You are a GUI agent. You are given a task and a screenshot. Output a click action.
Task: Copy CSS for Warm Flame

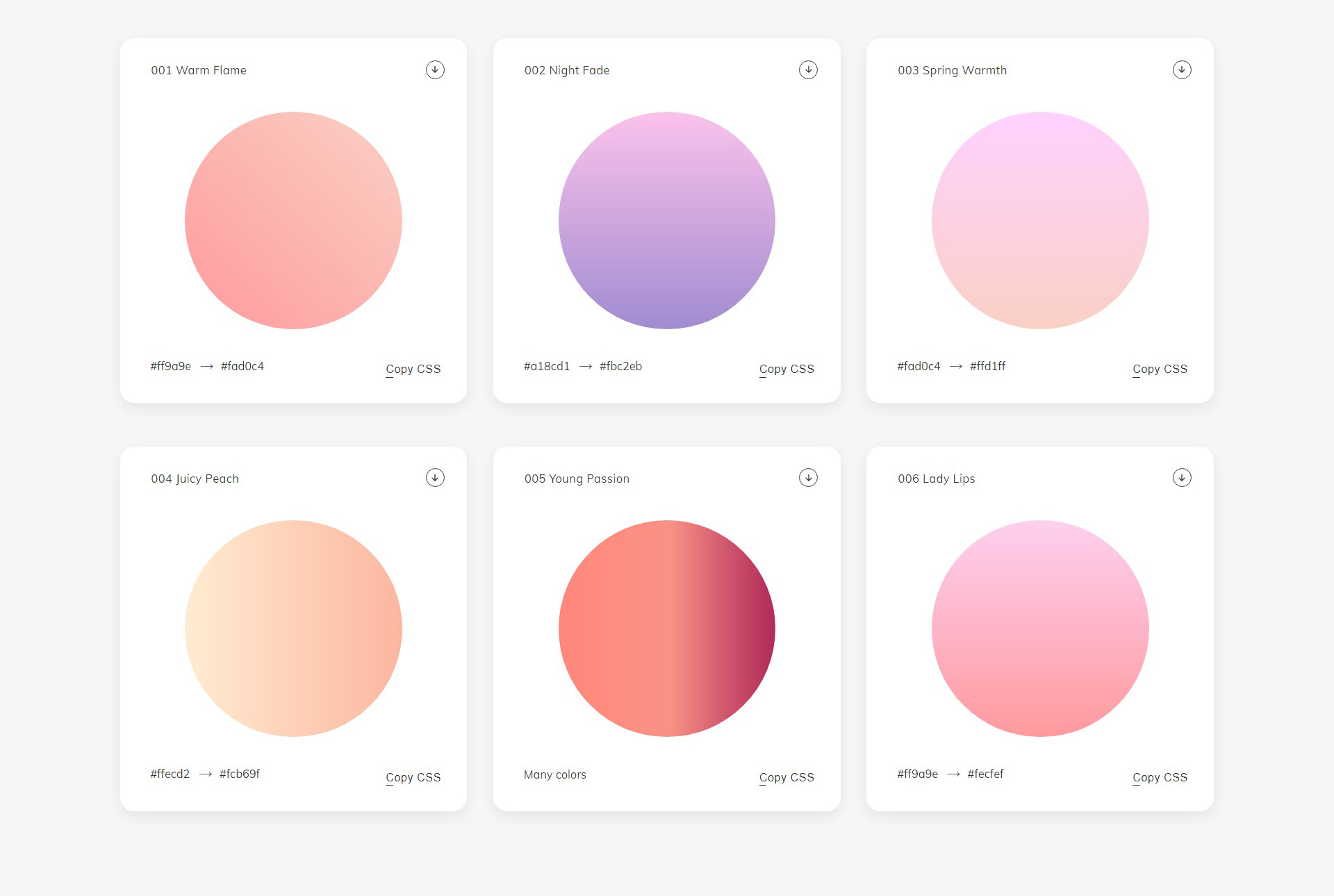(x=413, y=369)
